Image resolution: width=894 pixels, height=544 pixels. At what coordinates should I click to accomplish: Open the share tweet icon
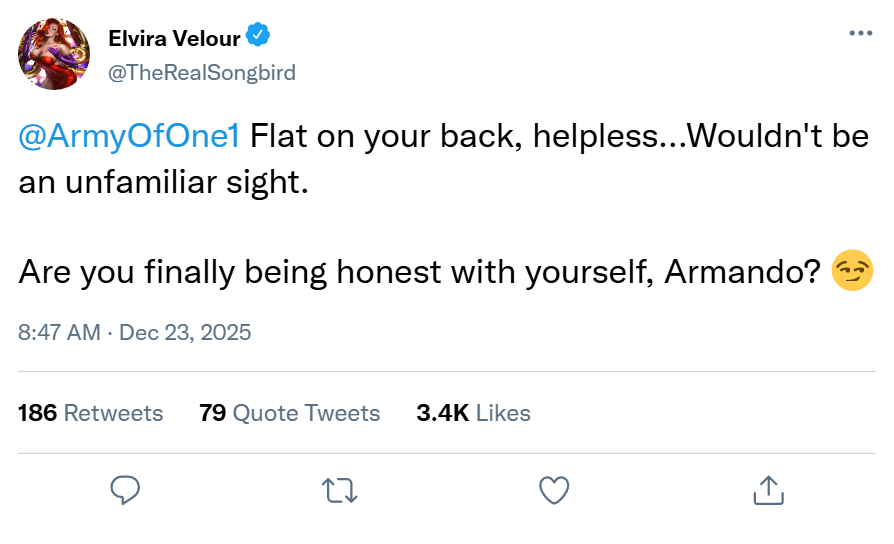[x=767, y=489]
